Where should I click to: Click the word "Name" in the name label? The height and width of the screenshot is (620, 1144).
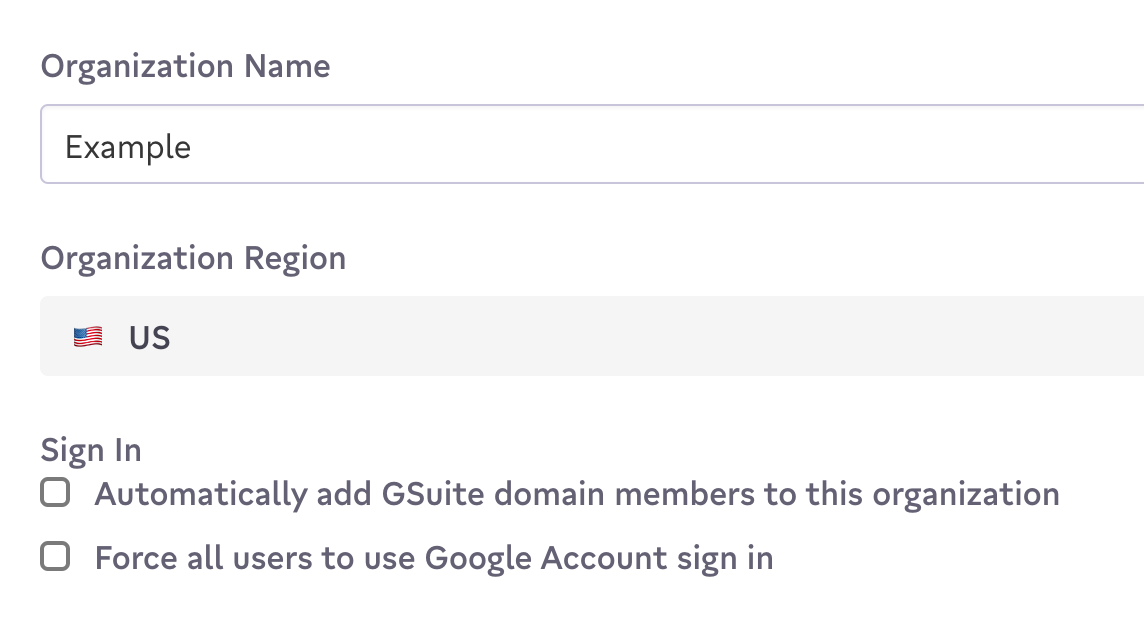click(x=287, y=67)
